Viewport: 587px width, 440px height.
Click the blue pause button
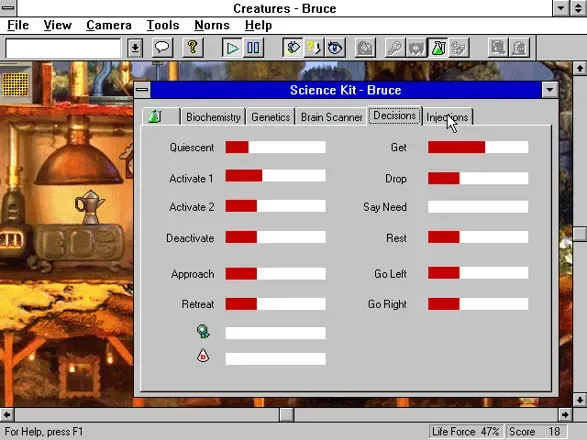tap(253, 48)
